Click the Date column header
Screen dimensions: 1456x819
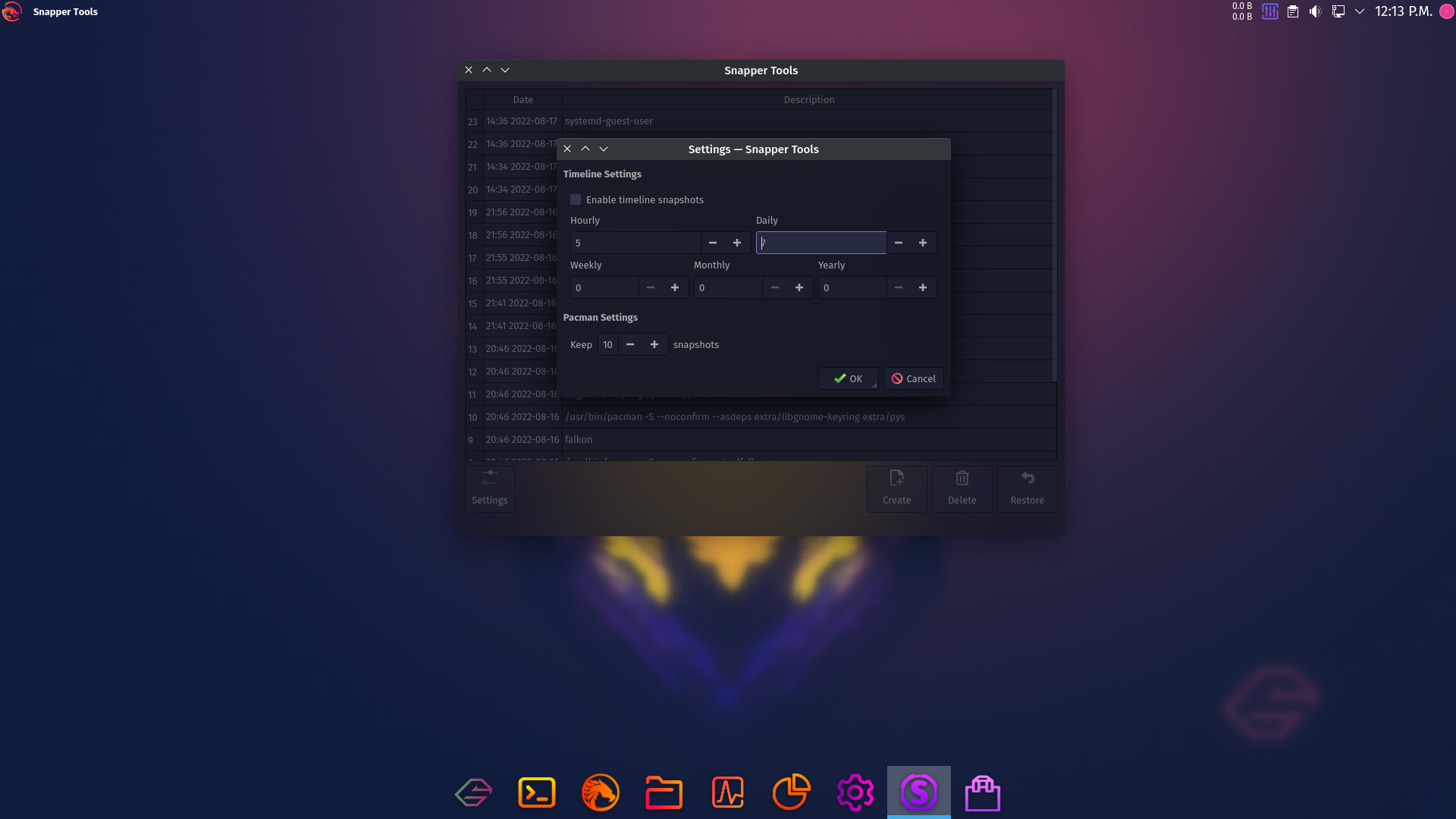(523, 99)
